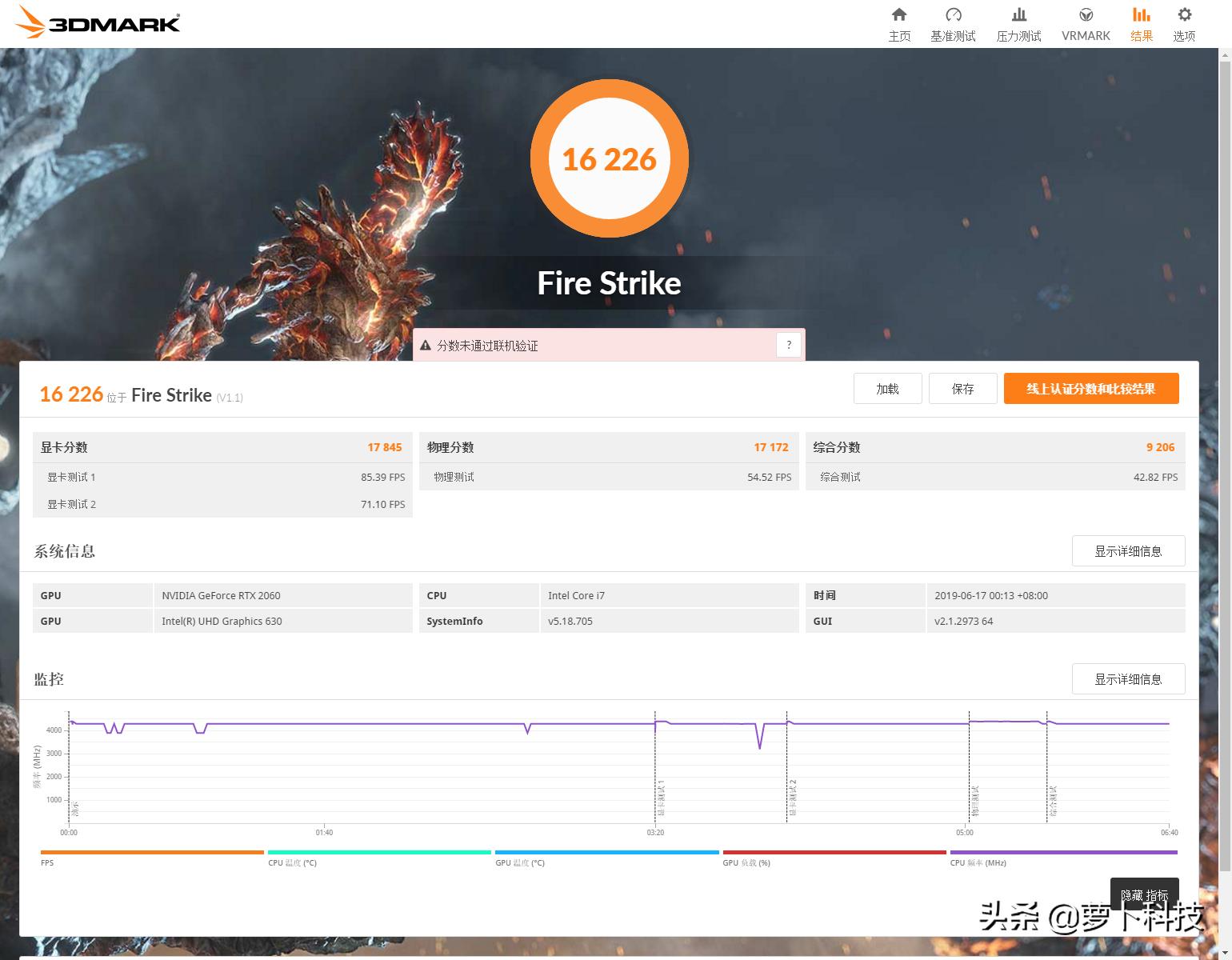The width and height of the screenshot is (1232, 960).
Task: Toggle the CPU 温度 legend series
Action: (379, 858)
